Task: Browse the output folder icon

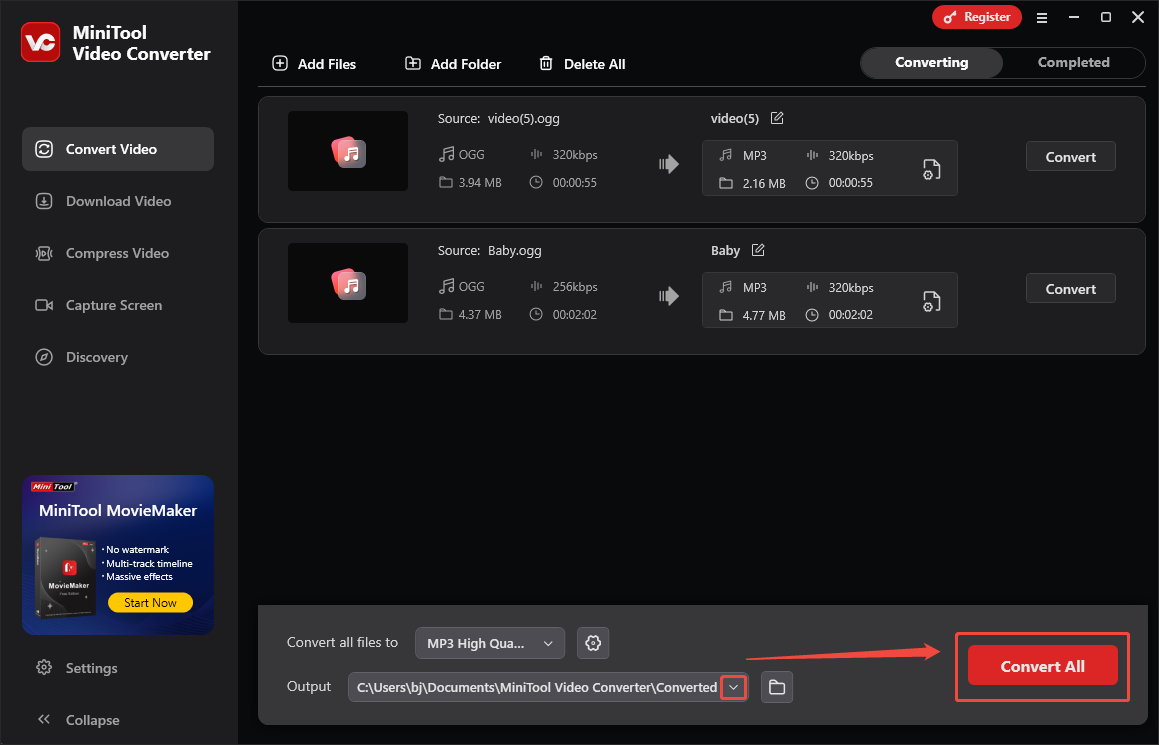Action: [777, 687]
